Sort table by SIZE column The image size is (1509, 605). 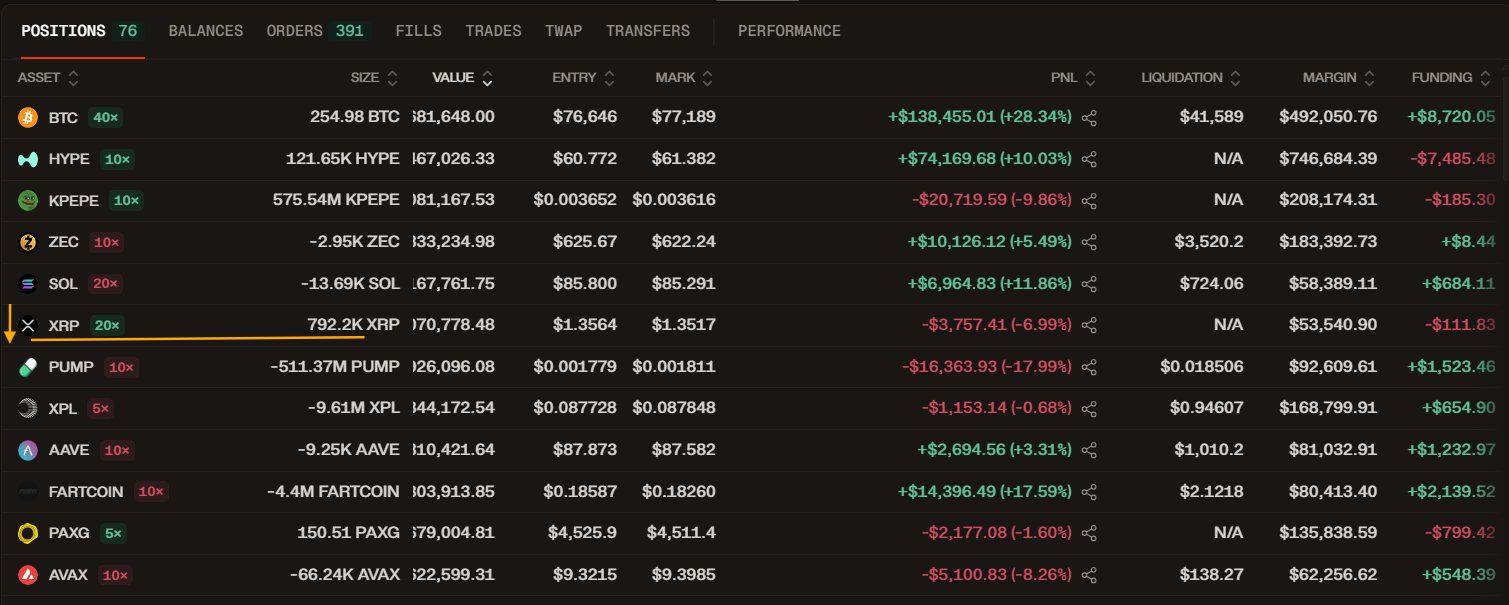pyautogui.click(x=375, y=78)
